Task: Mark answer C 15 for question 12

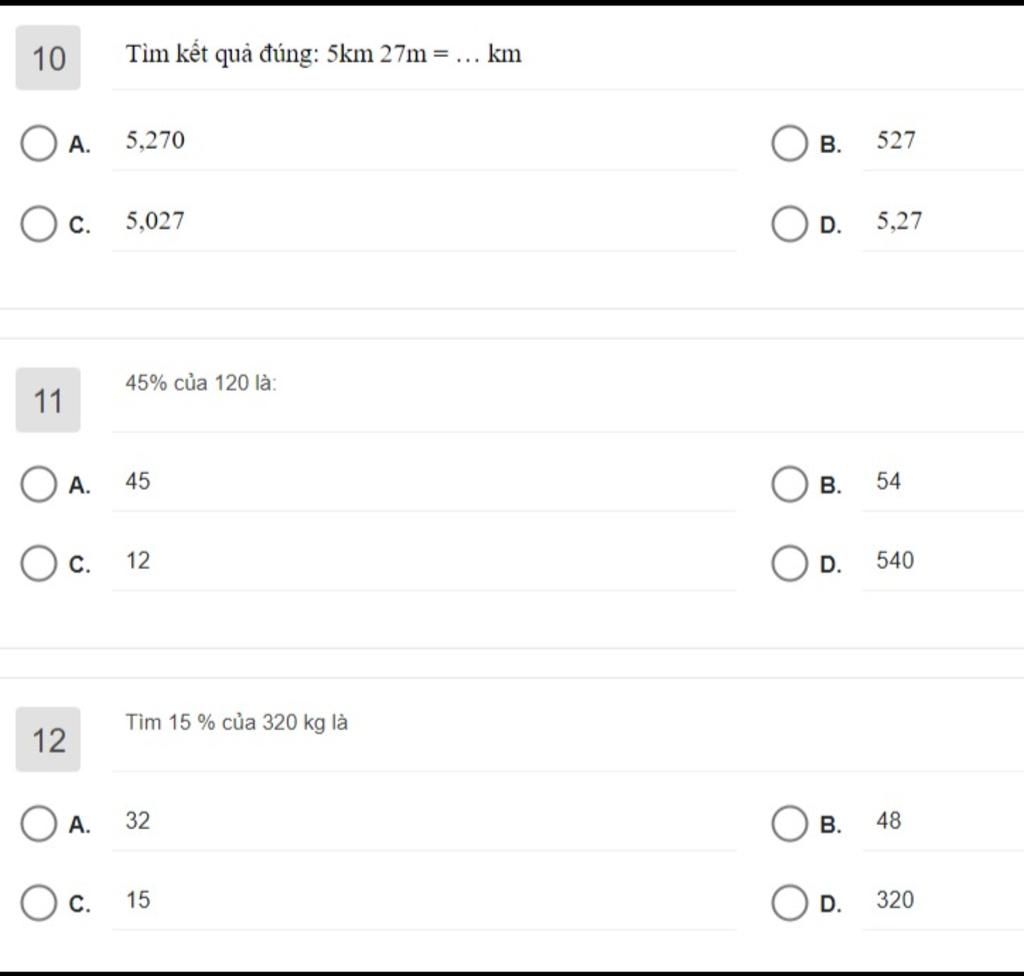Action: (x=39, y=903)
